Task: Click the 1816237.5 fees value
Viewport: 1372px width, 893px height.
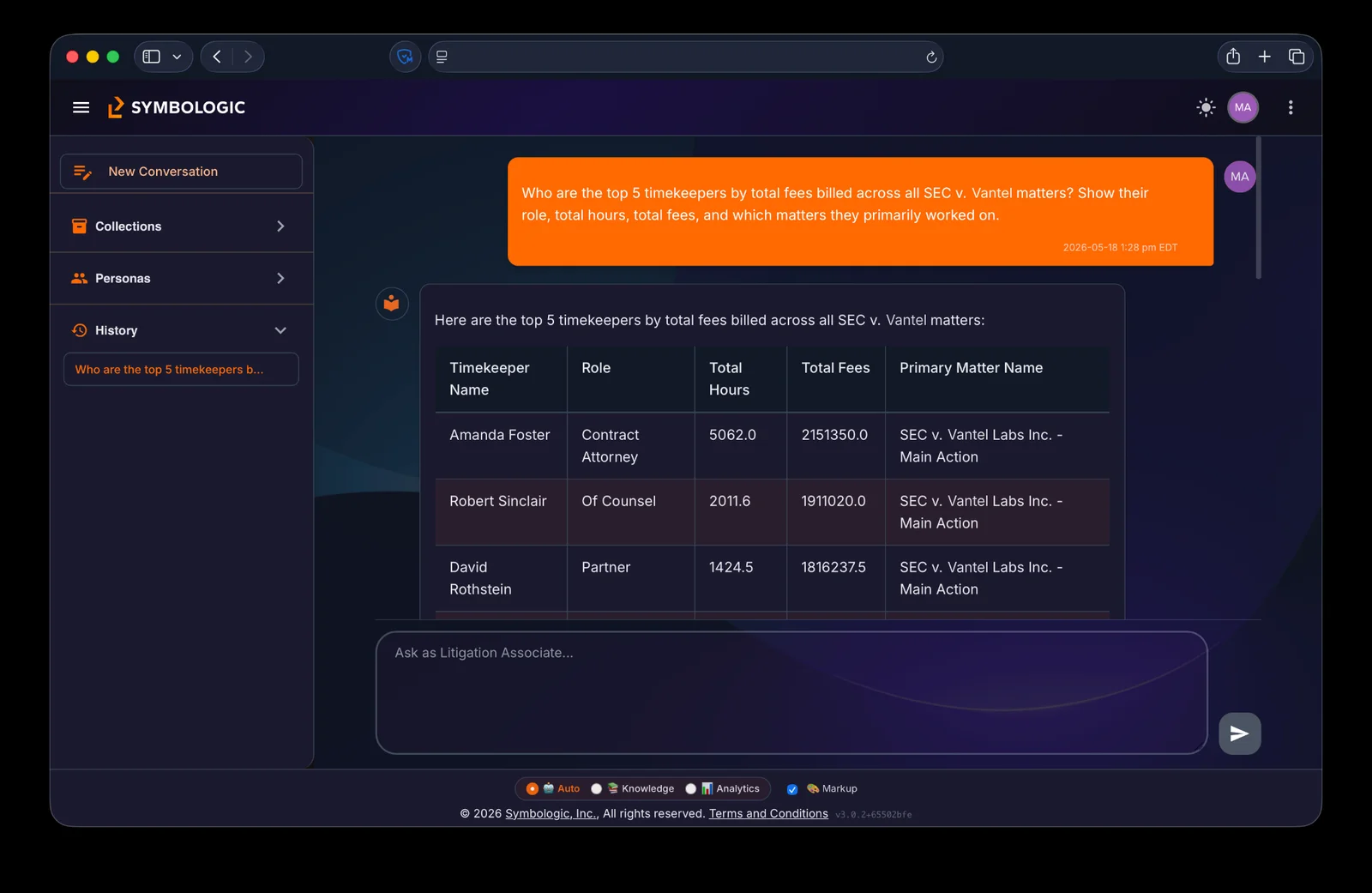Action: click(x=833, y=567)
